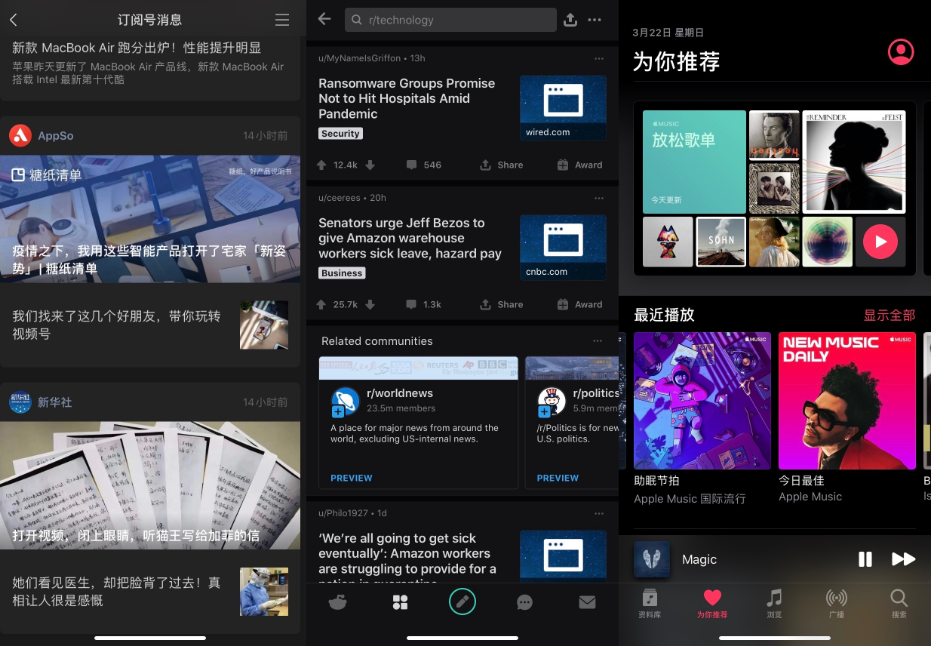Screen dimensions: 932x646
Task: Open the New Music Daily playlist cover
Action: point(847,401)
